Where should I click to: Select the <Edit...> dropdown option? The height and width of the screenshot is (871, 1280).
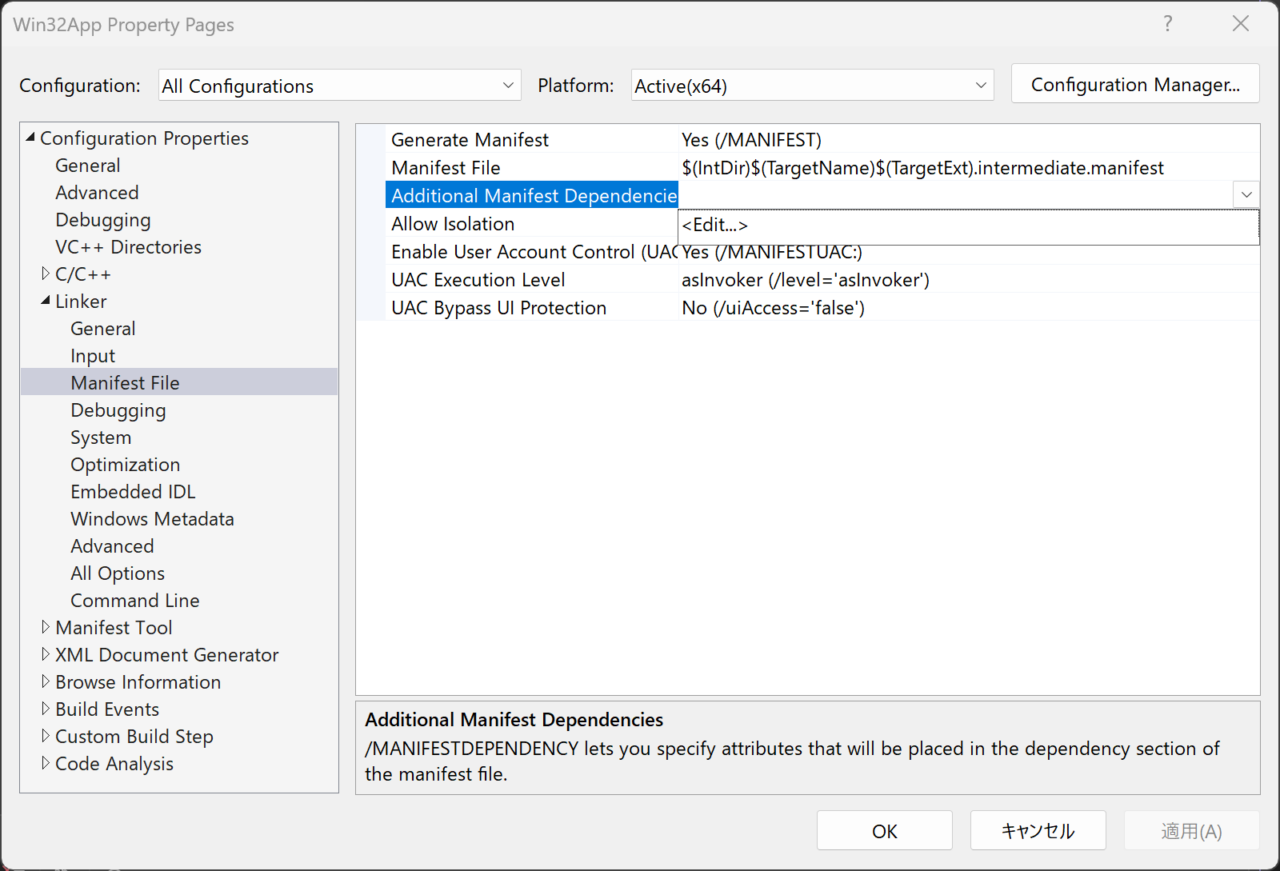pos(715,226)
